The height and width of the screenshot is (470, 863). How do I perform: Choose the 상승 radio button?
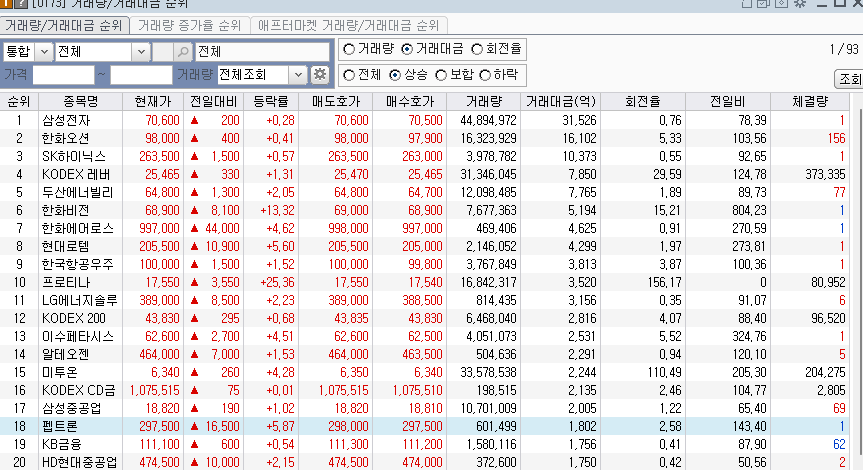[395, 75]
